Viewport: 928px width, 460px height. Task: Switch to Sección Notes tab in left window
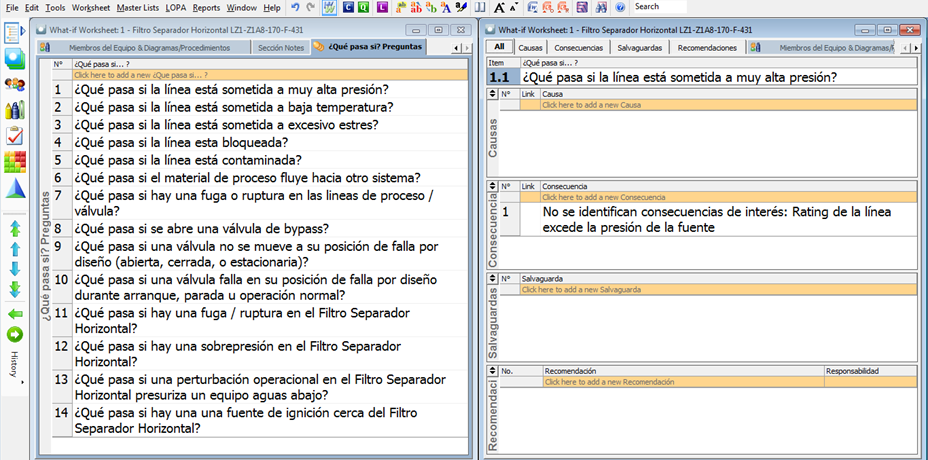click(281, 47)
